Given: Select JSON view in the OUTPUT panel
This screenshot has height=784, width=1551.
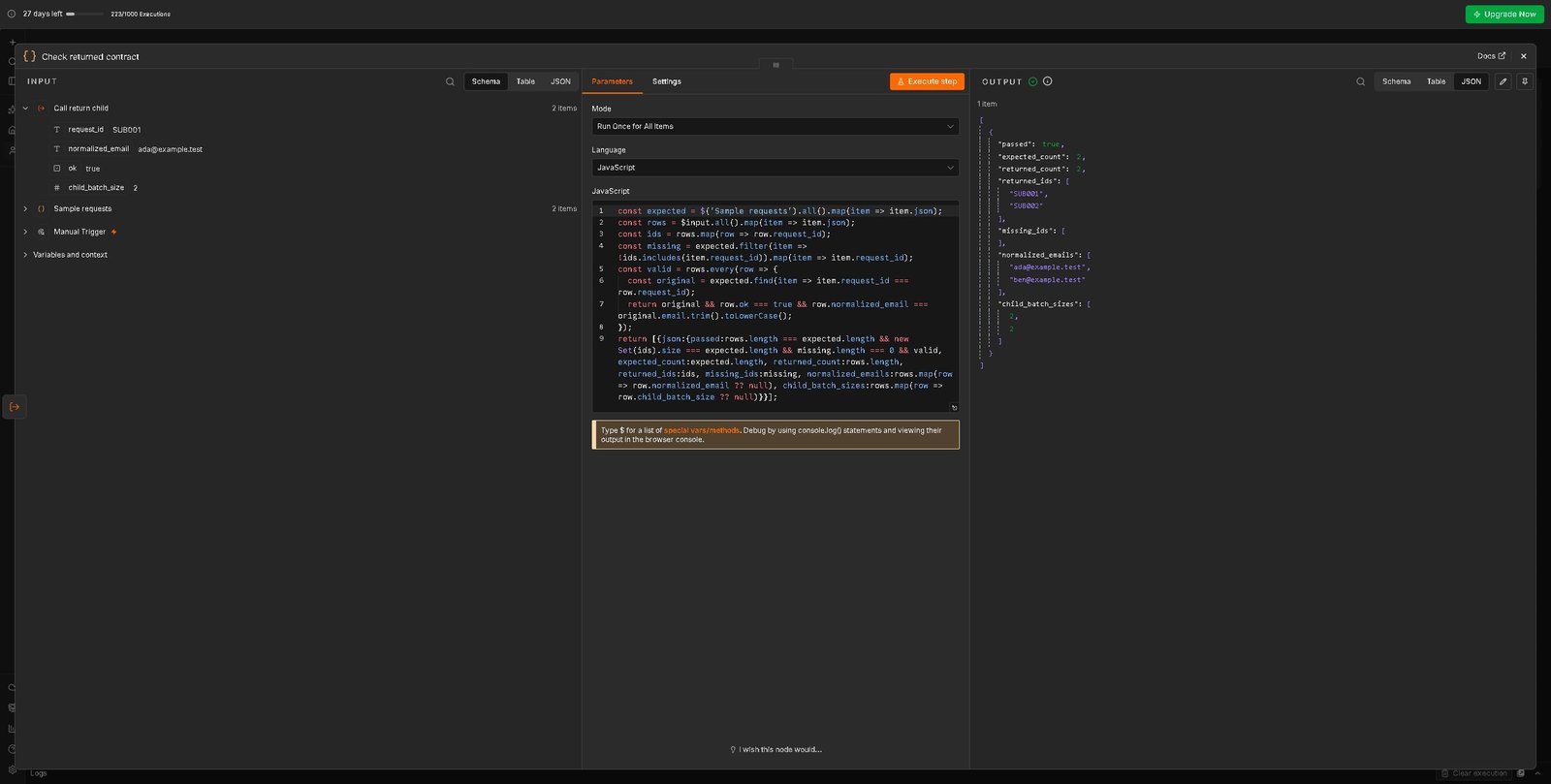Looking at the screenshot, I should 1471,81.
